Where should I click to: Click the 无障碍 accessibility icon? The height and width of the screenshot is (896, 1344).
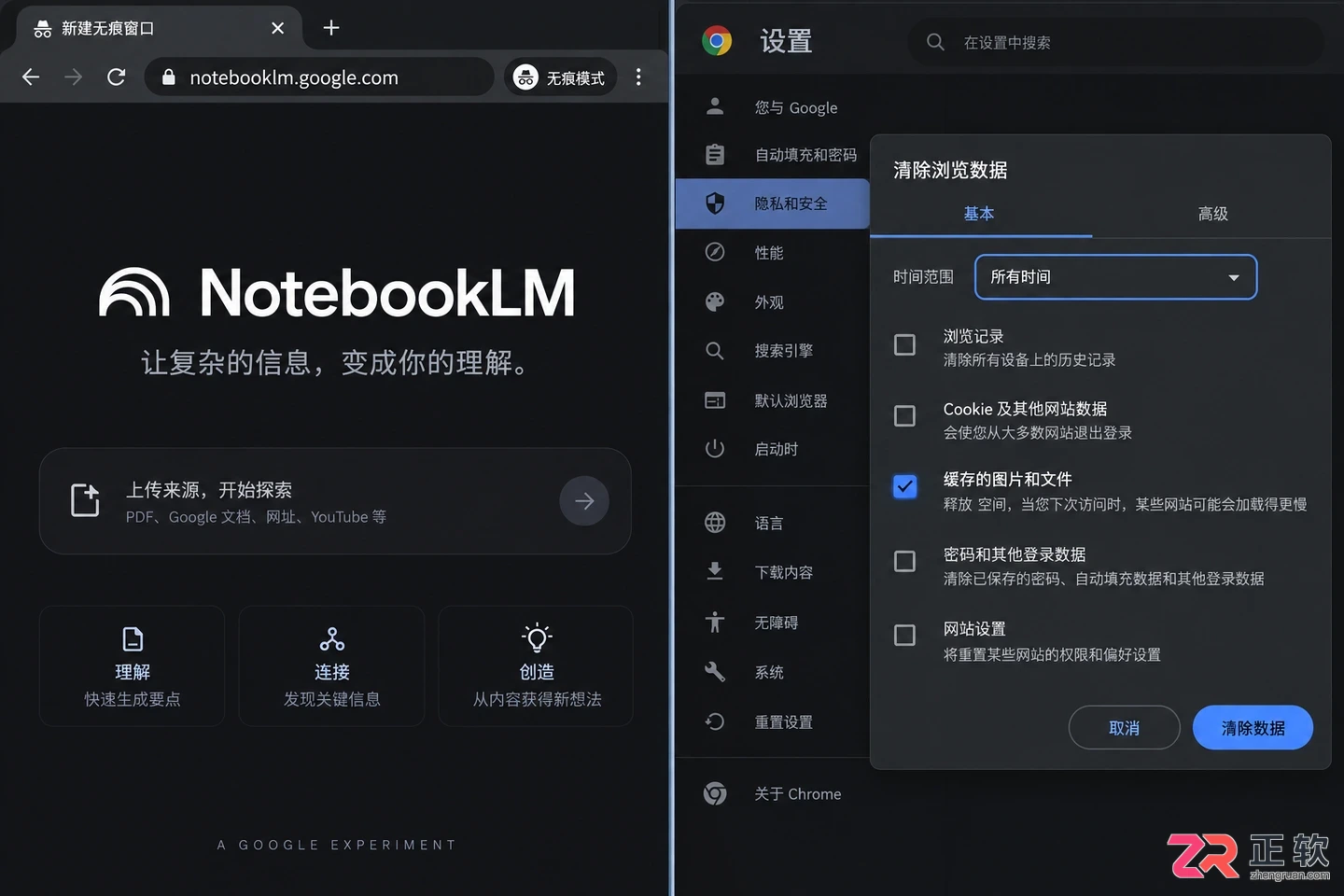[715, 622]
